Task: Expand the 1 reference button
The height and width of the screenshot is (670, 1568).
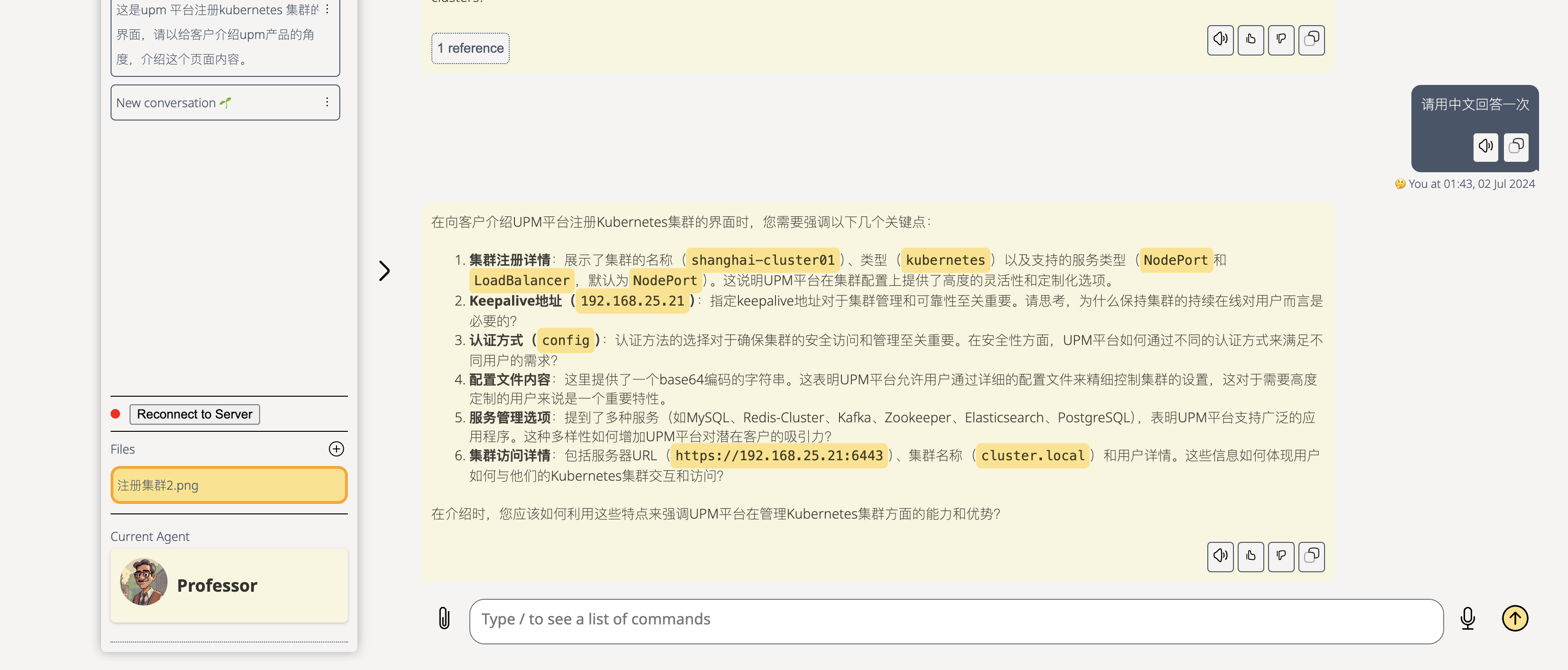Action: pyautogui.click(x=470, y=48)
